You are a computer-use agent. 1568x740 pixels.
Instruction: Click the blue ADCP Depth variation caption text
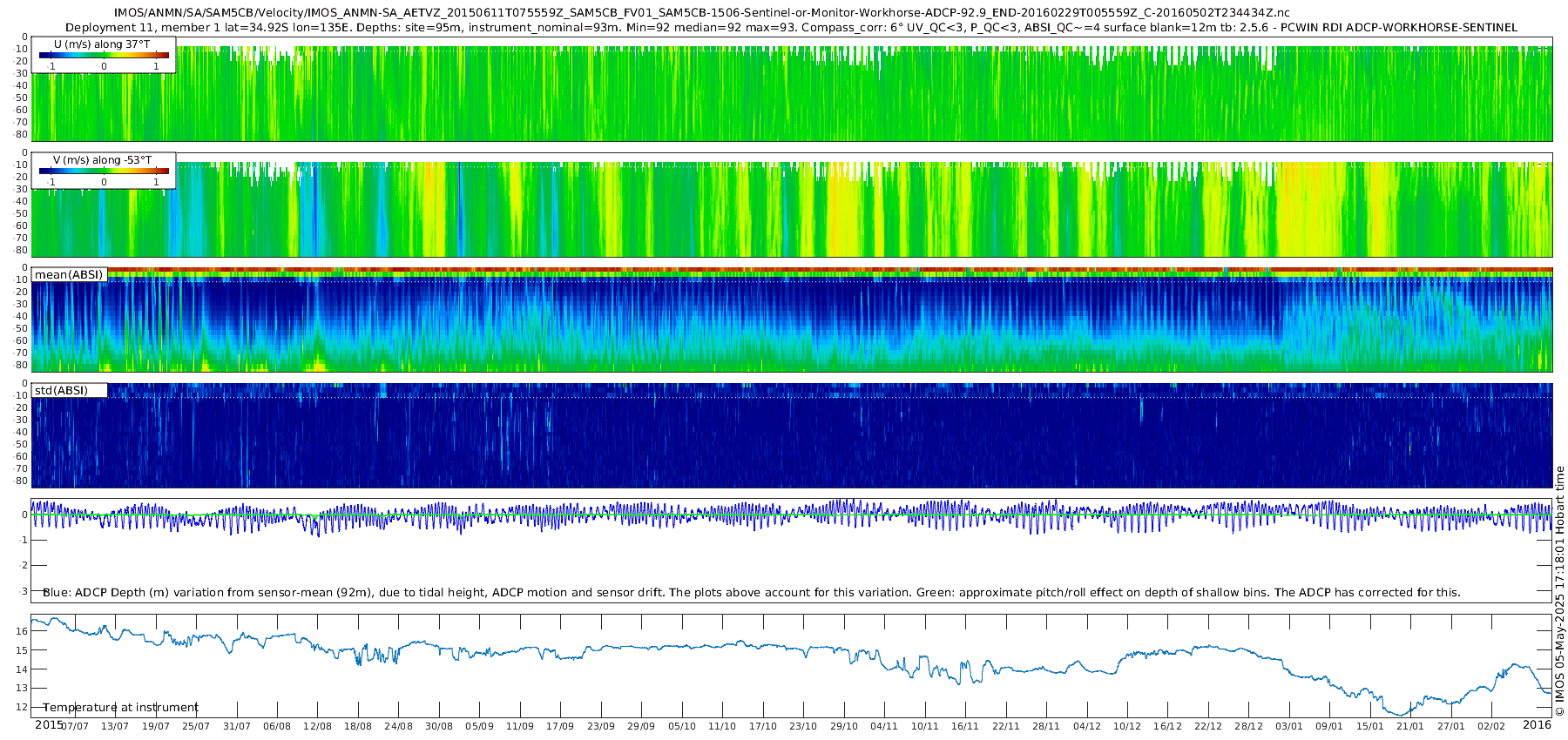[x=751, y=593]
